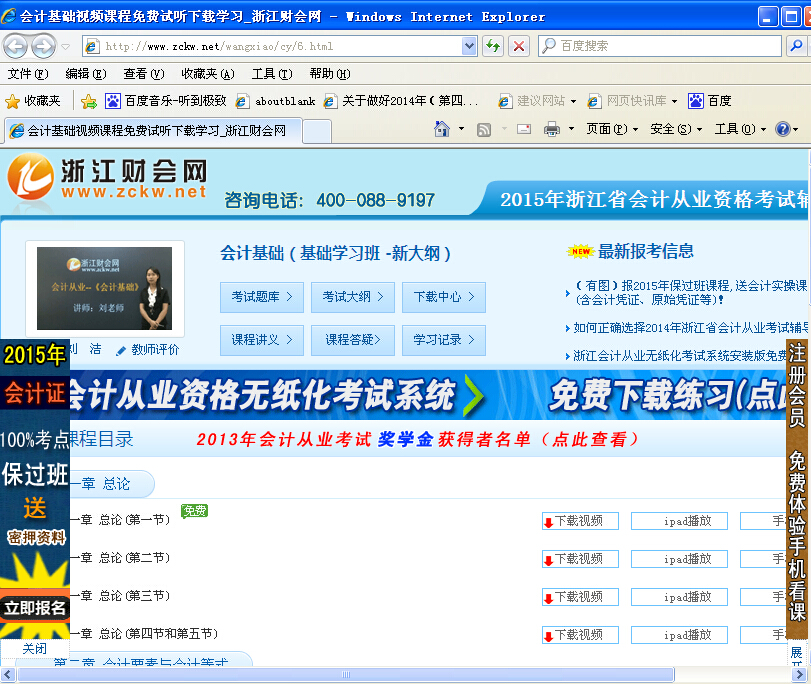Open the 学习记录 button
The width and height of the screenshot is (811, 684).
click(x=444, y=340)
